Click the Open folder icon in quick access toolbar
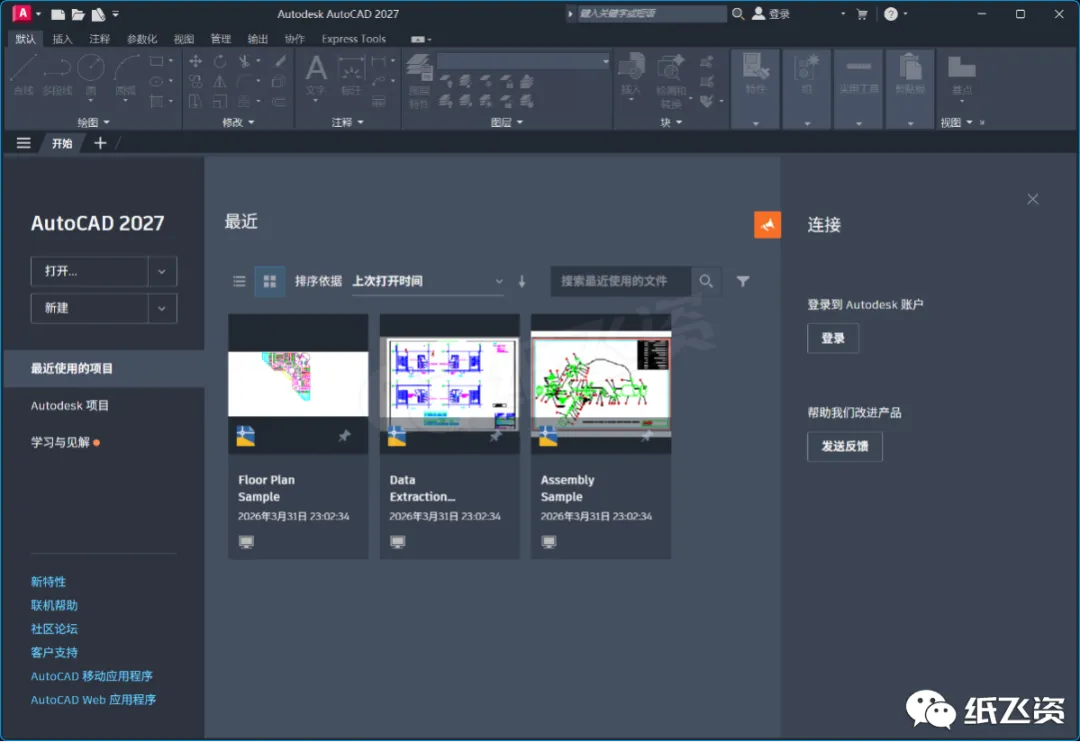Viewport: 1080px width, 742px height. pos(78,14)
